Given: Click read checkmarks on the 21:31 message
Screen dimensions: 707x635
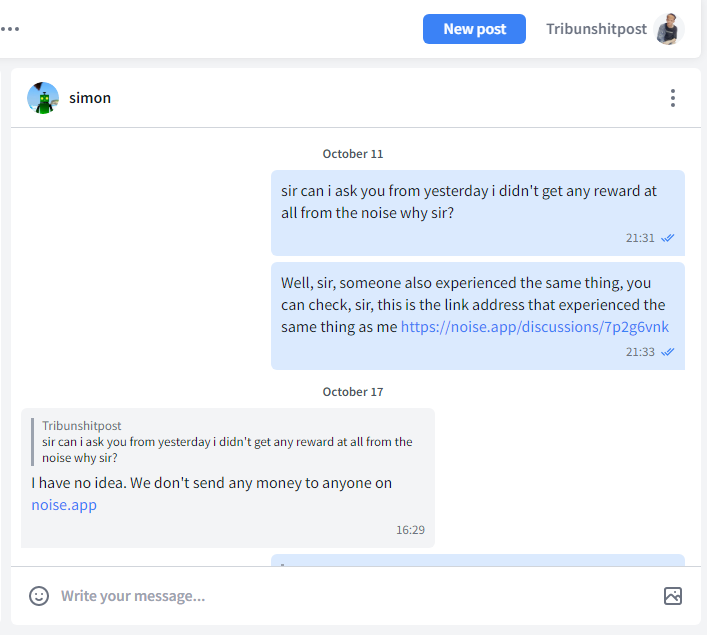Looking at the screenshot, I should click(x=667, y=238).
